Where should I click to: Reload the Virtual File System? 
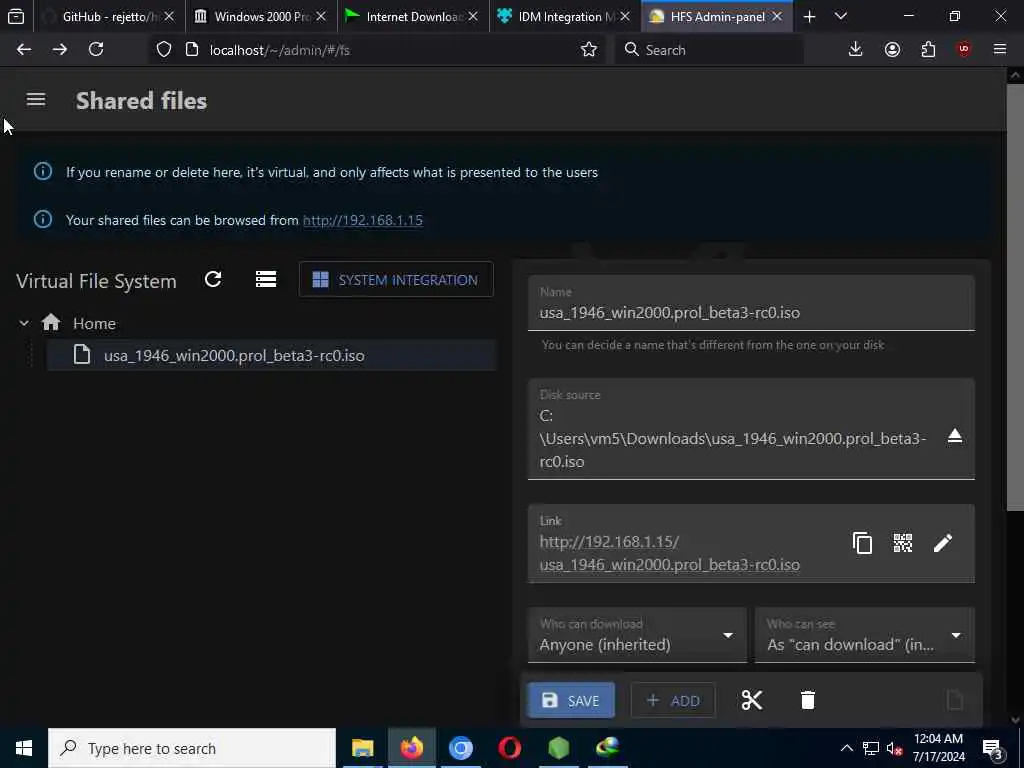213,280
